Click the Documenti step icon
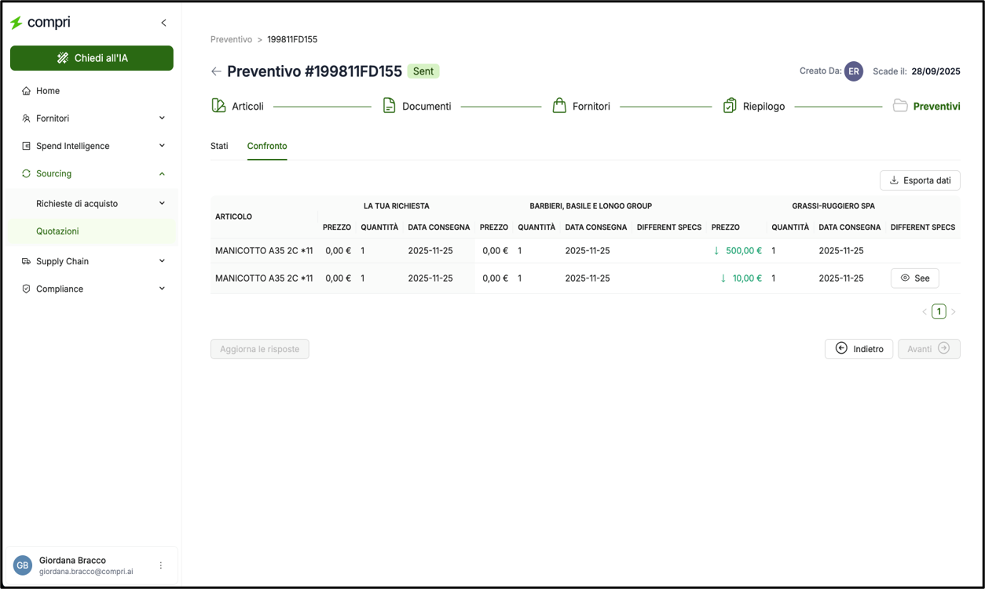The height and width of the screenshot is (590, 986). point(389,106)
